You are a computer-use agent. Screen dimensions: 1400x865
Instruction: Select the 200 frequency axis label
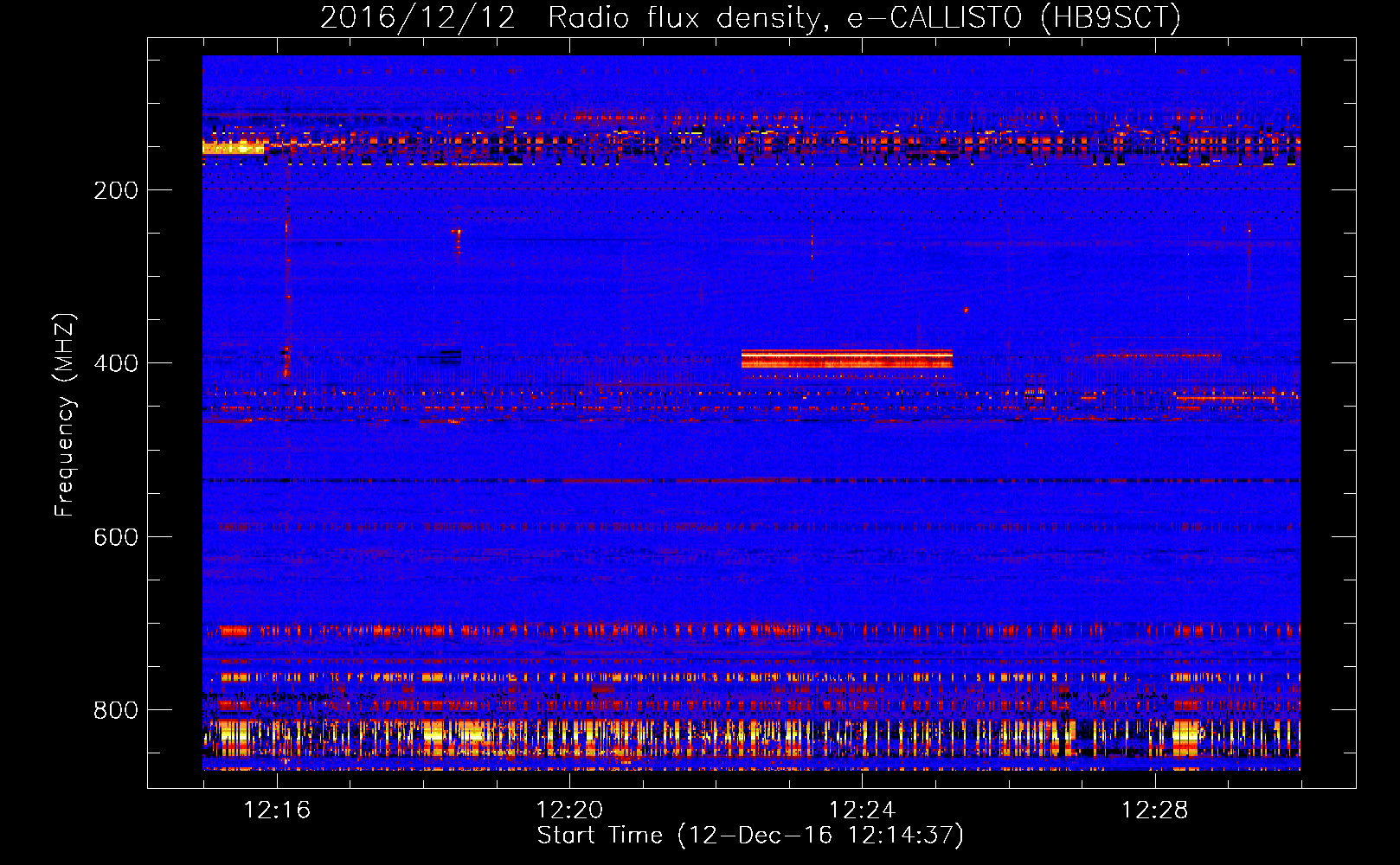tap(116, 190)
